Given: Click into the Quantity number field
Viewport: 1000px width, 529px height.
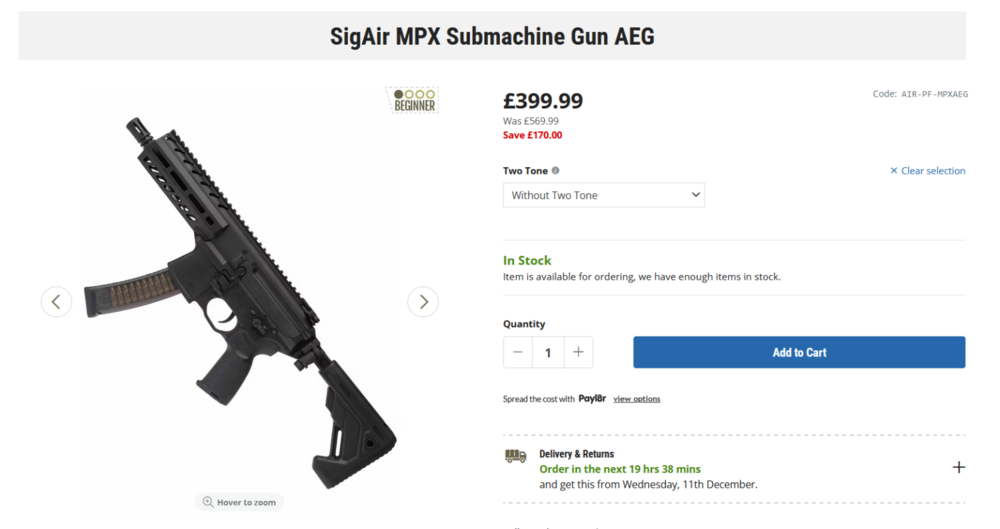Looking at the screenshot, I should point(548,352).
